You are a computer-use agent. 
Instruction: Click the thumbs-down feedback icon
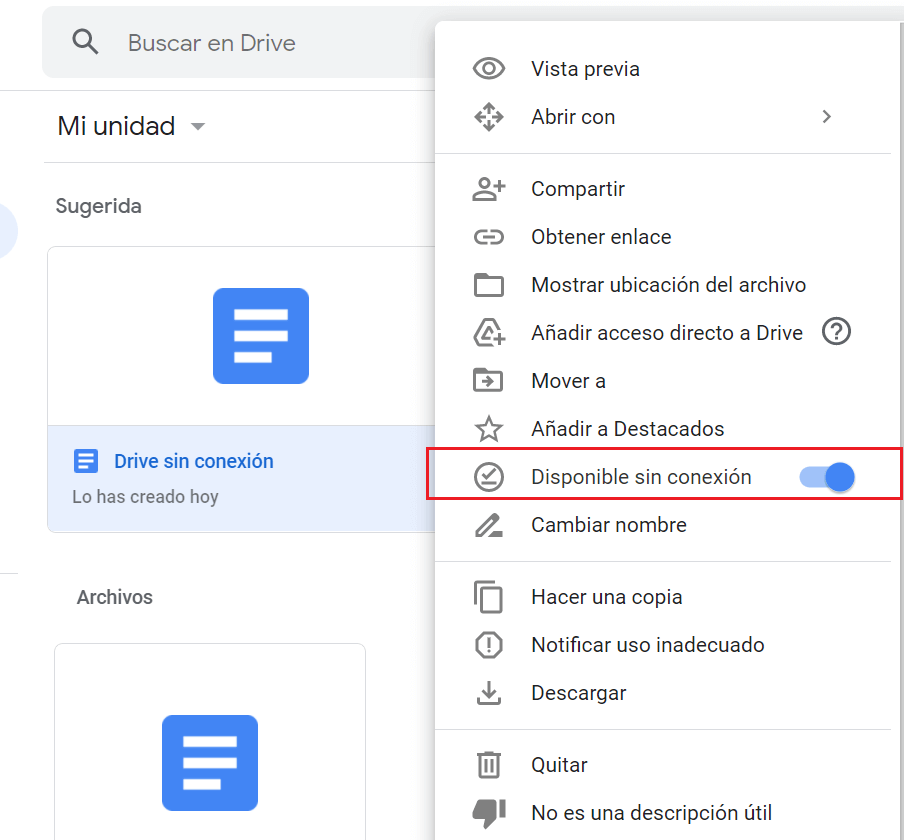(x=488, y=813)
